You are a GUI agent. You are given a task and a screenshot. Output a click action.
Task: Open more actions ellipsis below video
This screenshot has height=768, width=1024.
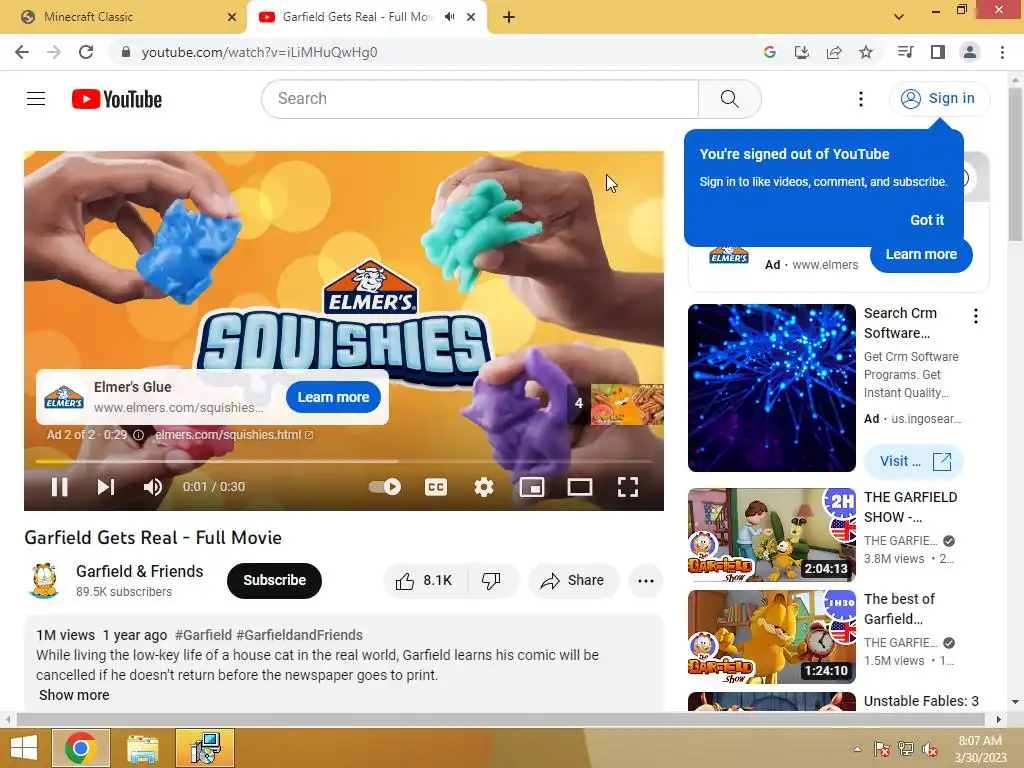(646, 581)
